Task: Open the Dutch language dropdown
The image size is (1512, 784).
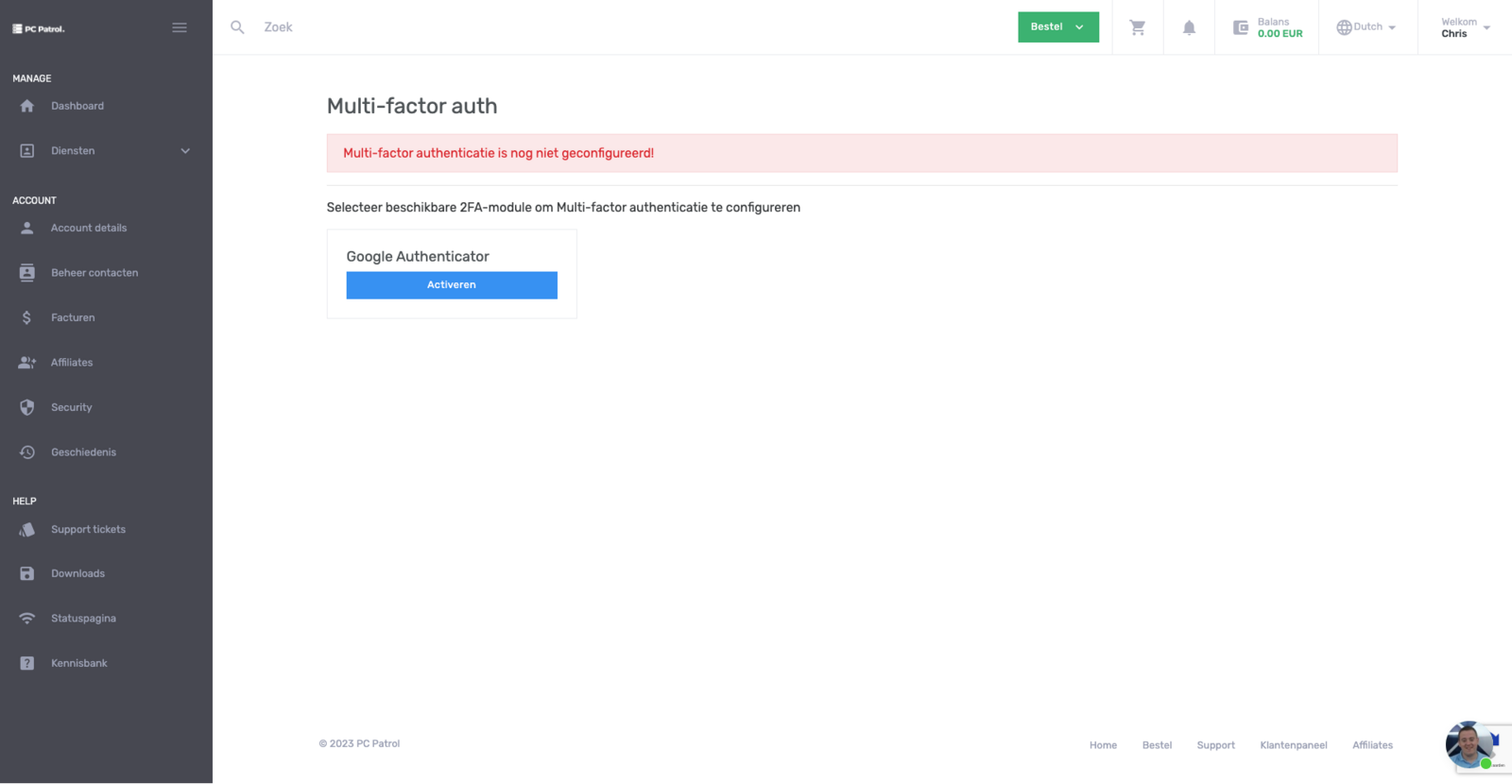Action: 1366,27
